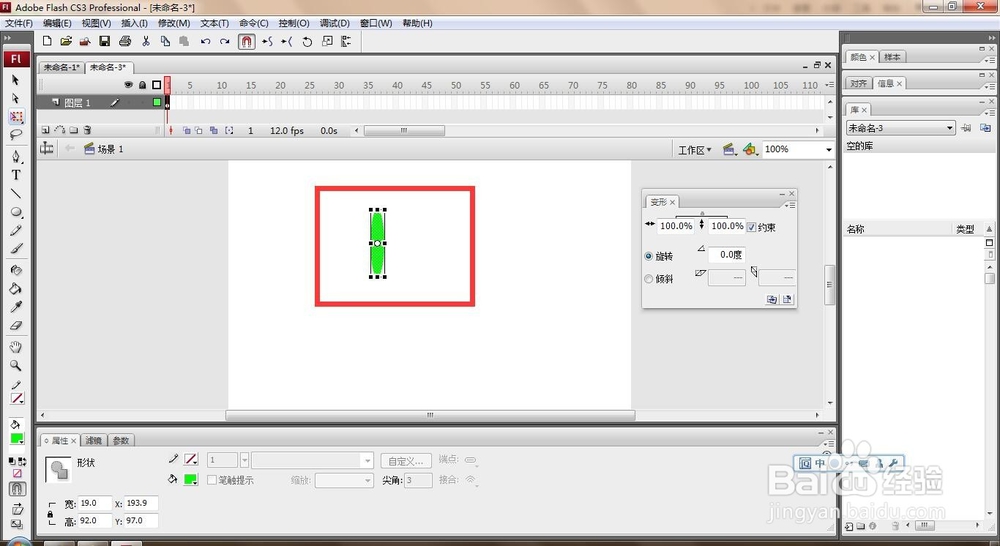This screenshot has width=1000, height=546.
Task: Select the Lasso tool
Action: coord(16,135)
